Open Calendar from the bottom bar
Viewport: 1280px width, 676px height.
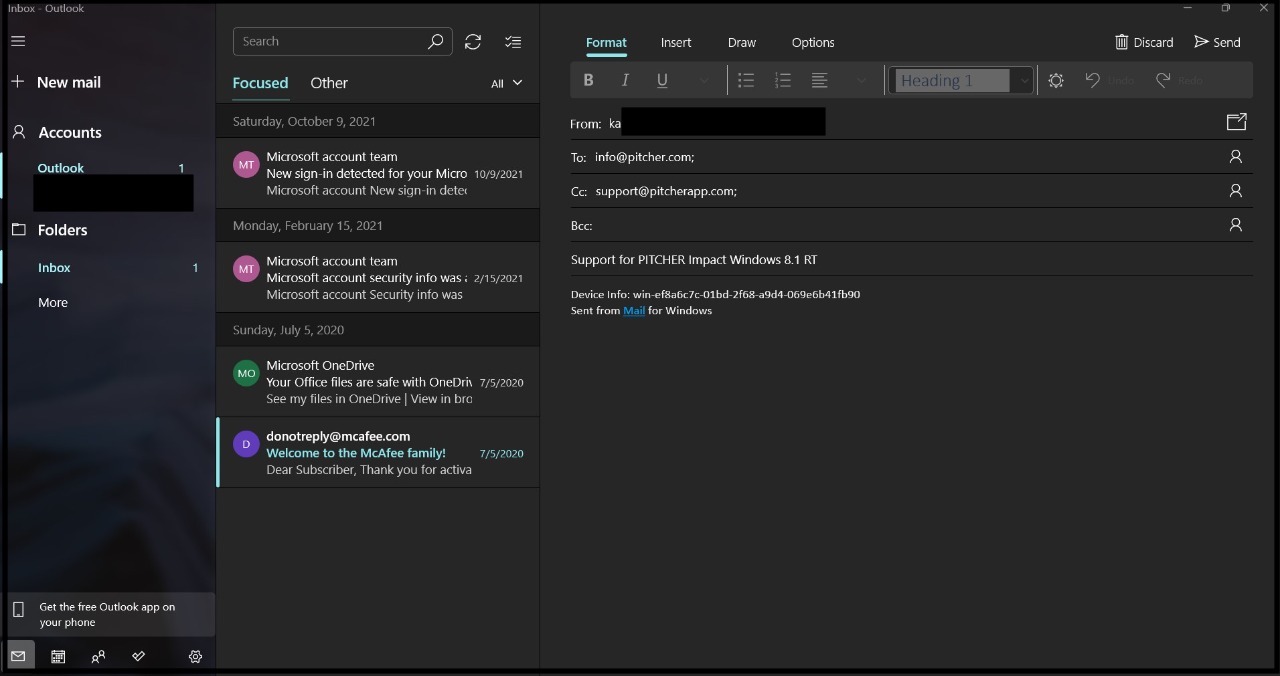[x=58, y=656]
